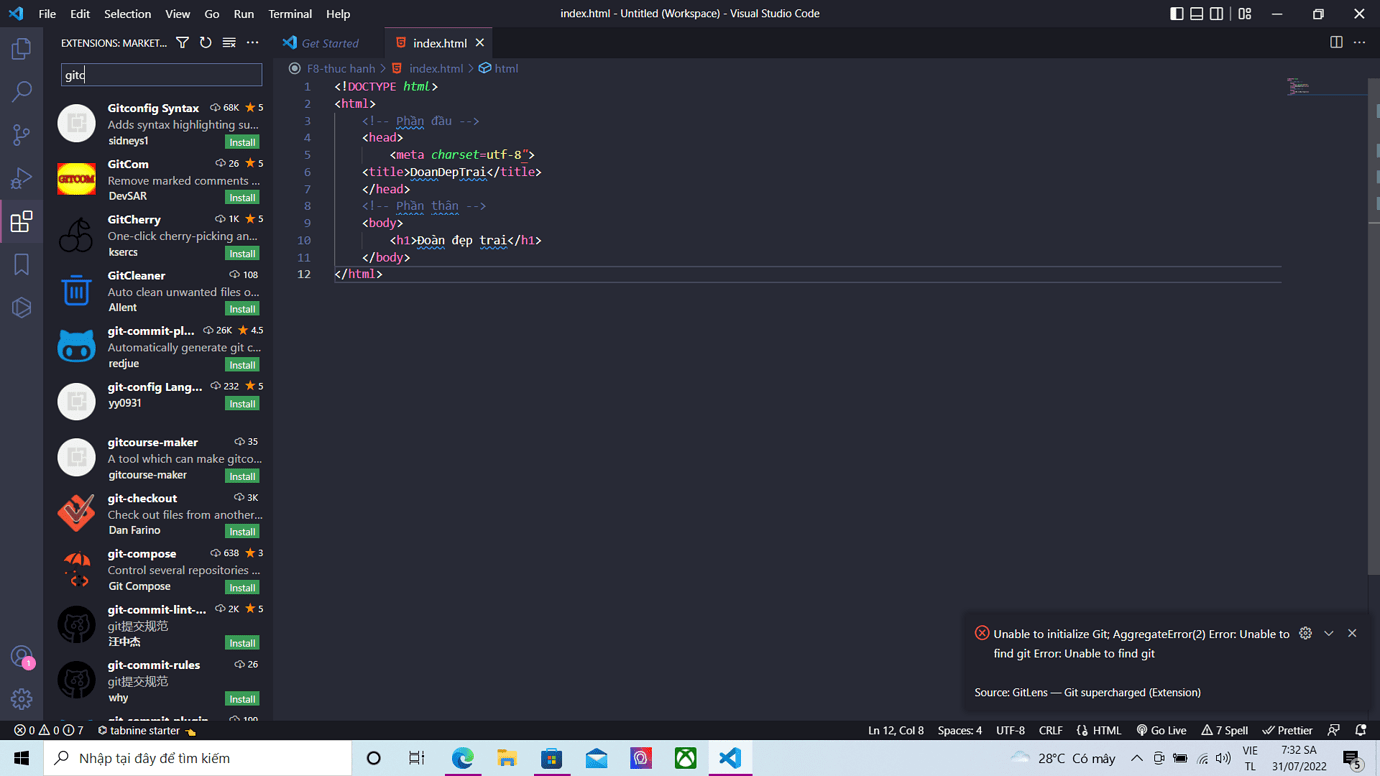Open Extensions view More Actions menu
This screenshot has width=1380, height=776.
(x=253, y=43)
